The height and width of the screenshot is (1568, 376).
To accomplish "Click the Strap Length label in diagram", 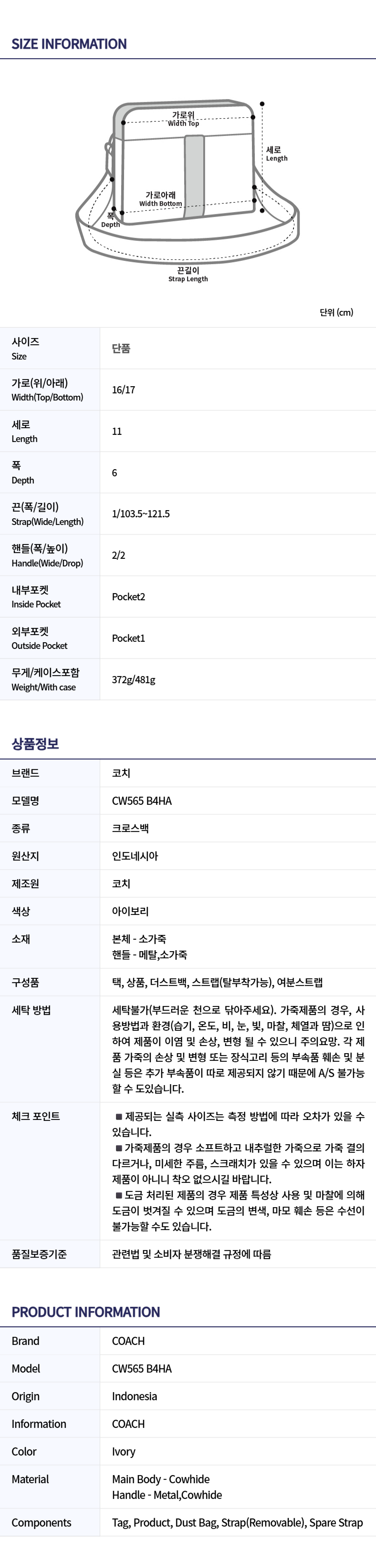I will click(188, 275).
